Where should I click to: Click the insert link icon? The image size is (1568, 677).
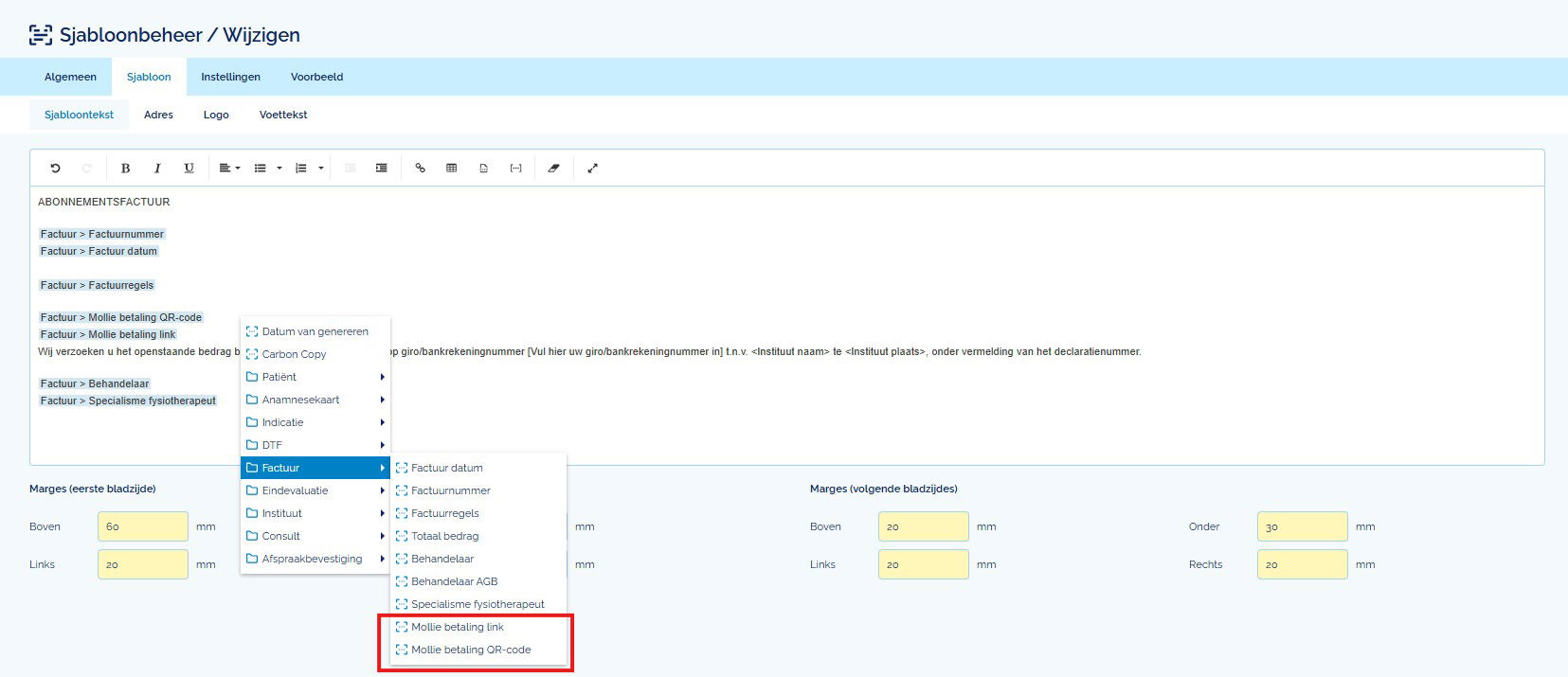pos(420,169)
